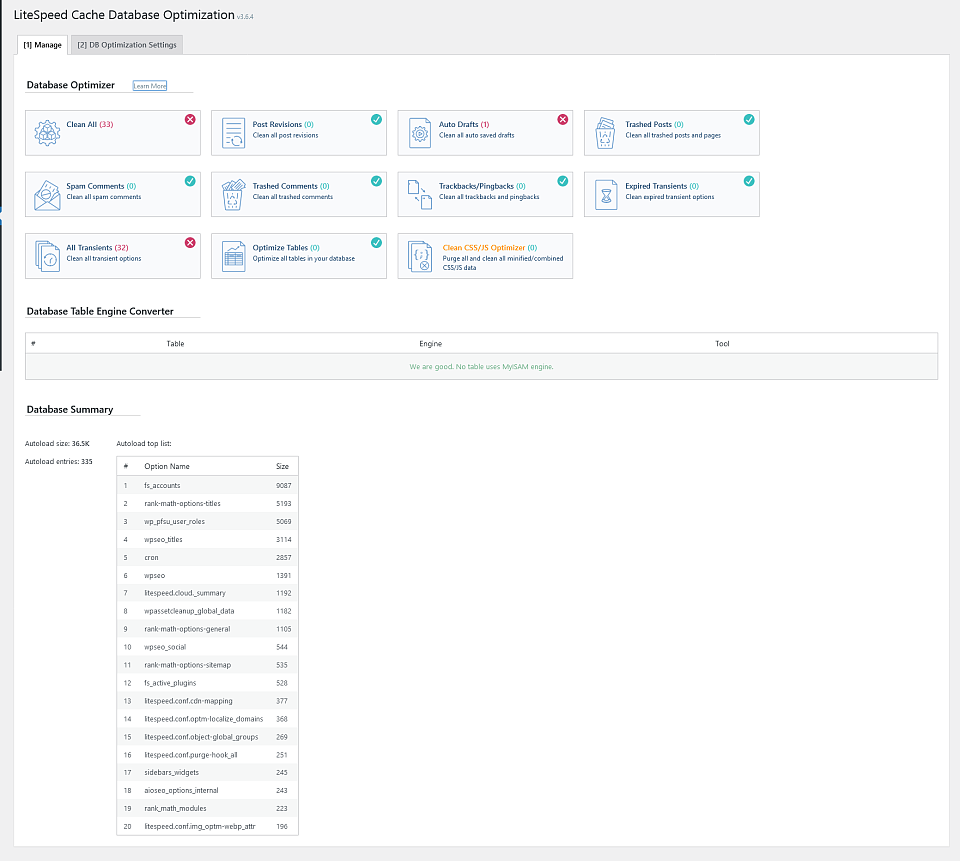Click red X status on All Transients

(x=190, y=243)
